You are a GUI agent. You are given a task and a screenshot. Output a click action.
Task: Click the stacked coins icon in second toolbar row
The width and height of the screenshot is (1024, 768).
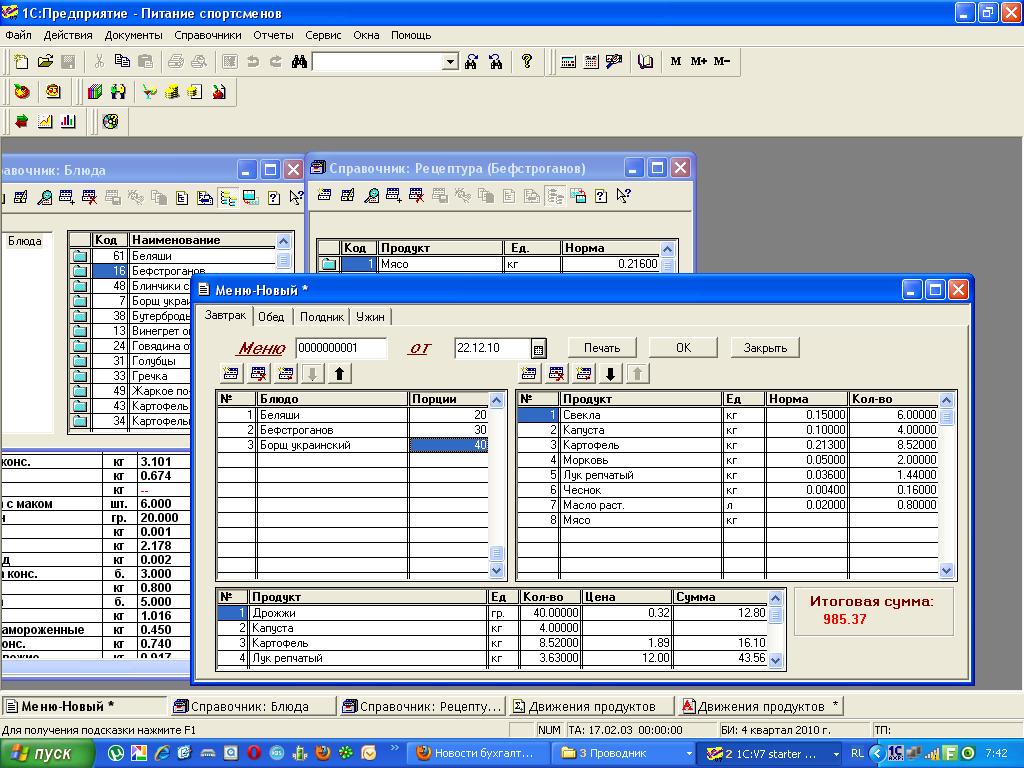coord(172,91)
